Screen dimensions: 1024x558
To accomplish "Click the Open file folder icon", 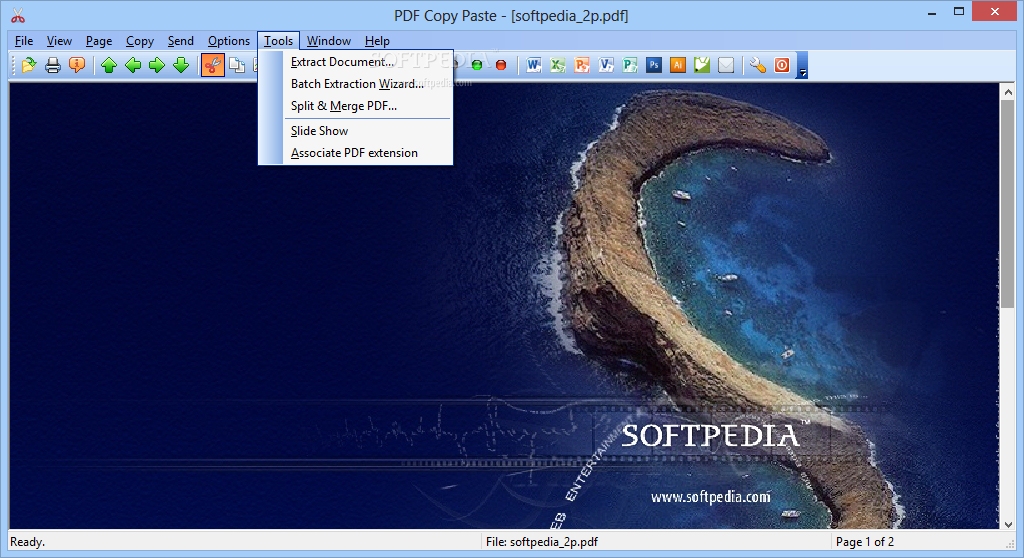I will pos(29,65).
